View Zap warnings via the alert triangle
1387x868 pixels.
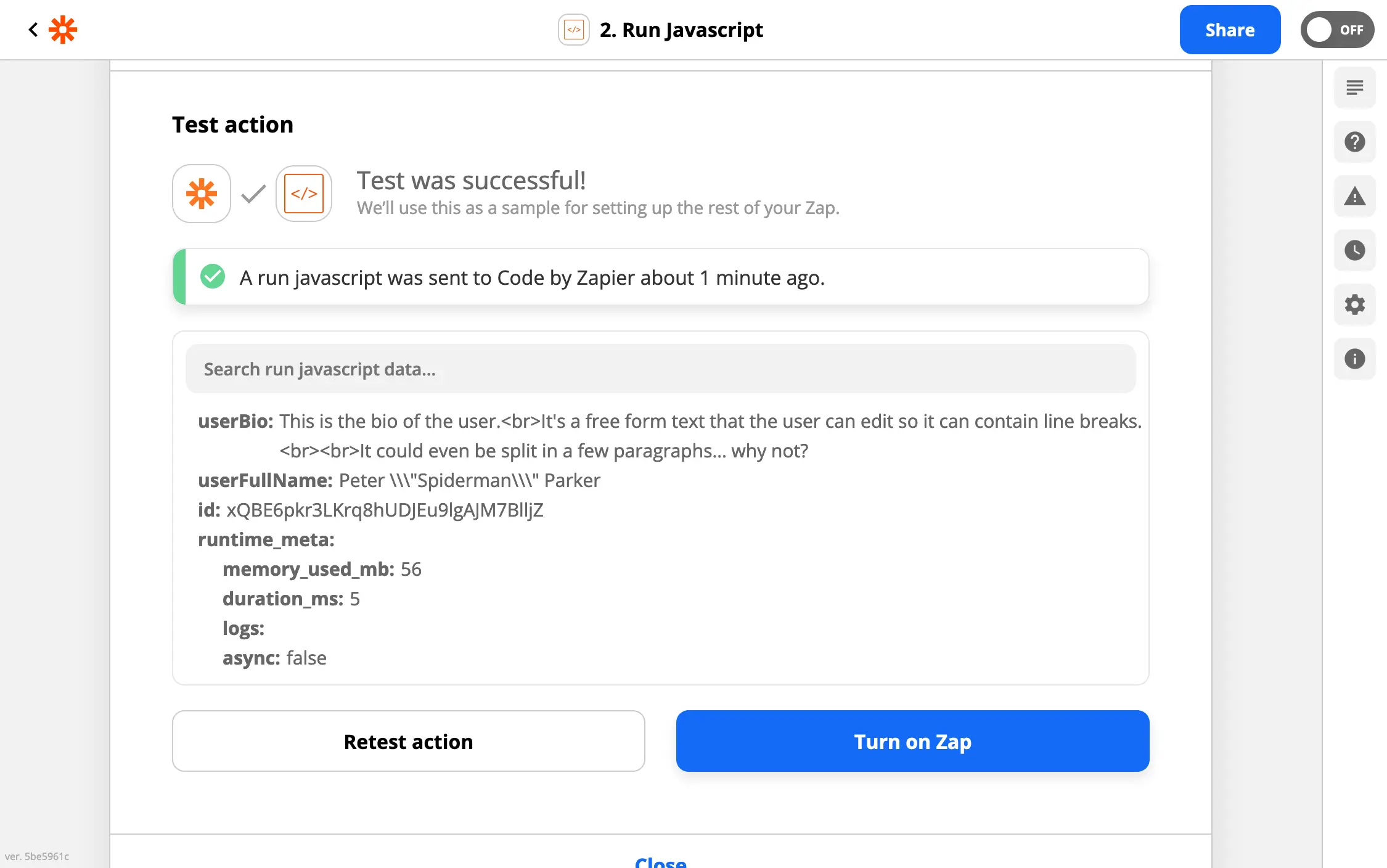(x=1354, y=196)
